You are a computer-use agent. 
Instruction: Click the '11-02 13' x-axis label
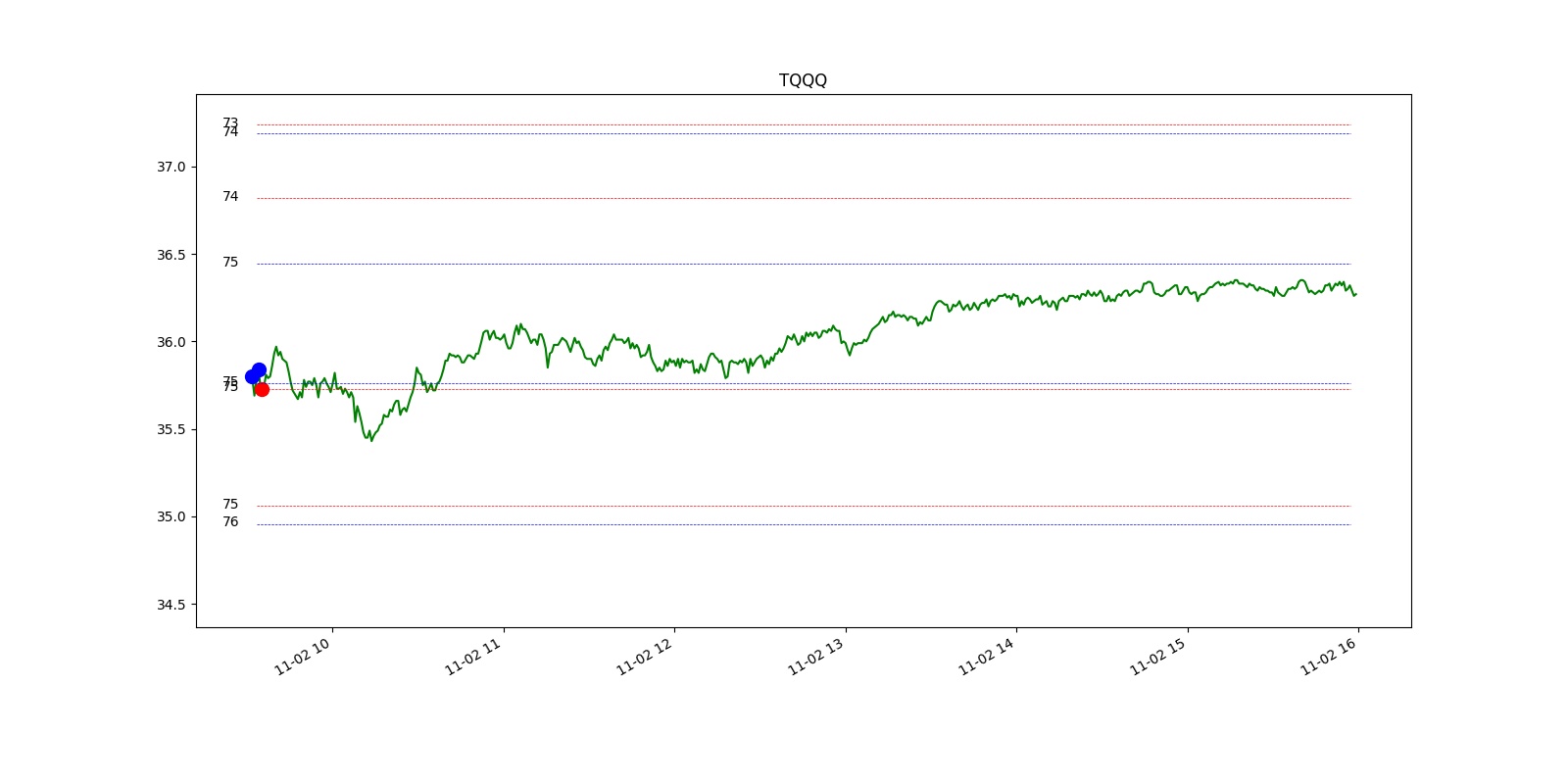816,656
